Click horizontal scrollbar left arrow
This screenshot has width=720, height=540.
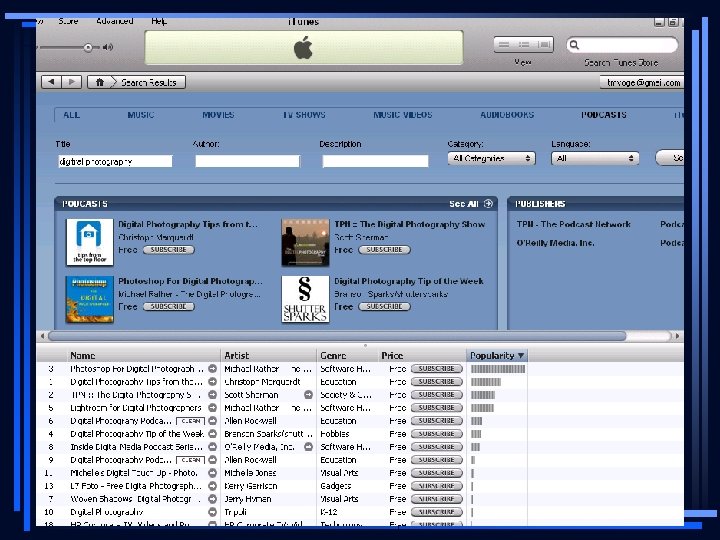[x=42, y=336]
